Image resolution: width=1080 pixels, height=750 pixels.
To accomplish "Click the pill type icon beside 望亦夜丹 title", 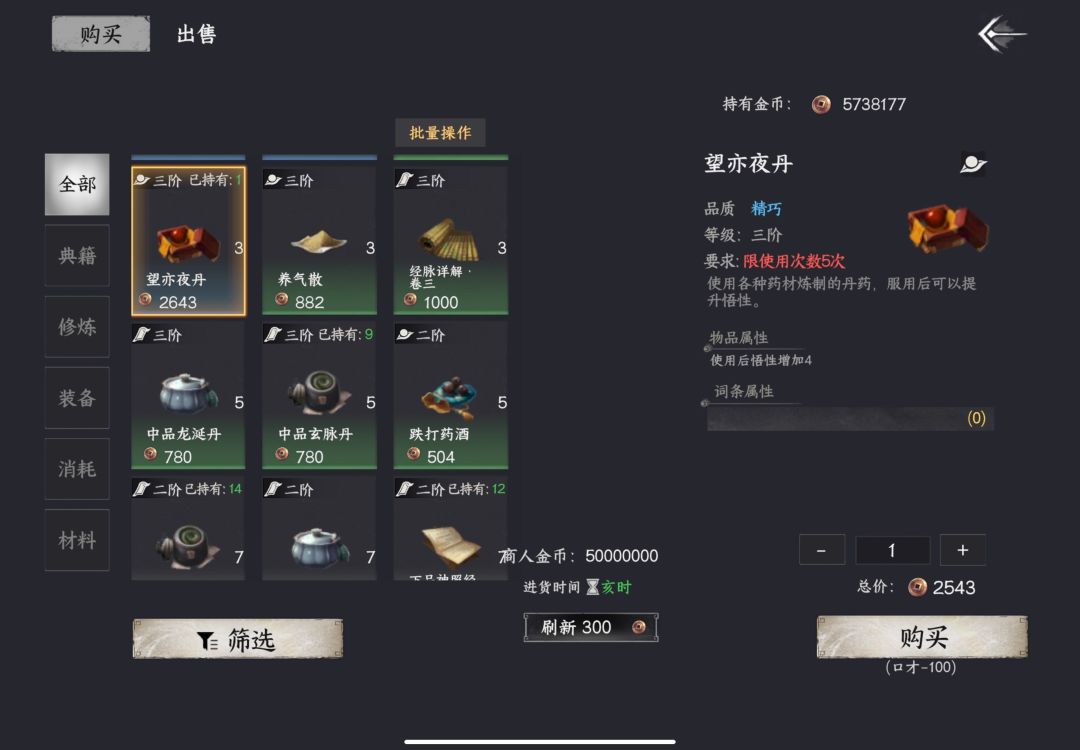I will [973, 164].
